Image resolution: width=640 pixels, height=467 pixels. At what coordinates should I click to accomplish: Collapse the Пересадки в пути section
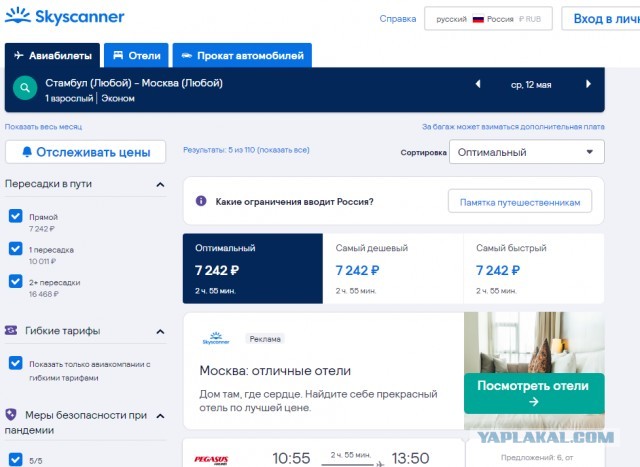click(x=160, y=185)
